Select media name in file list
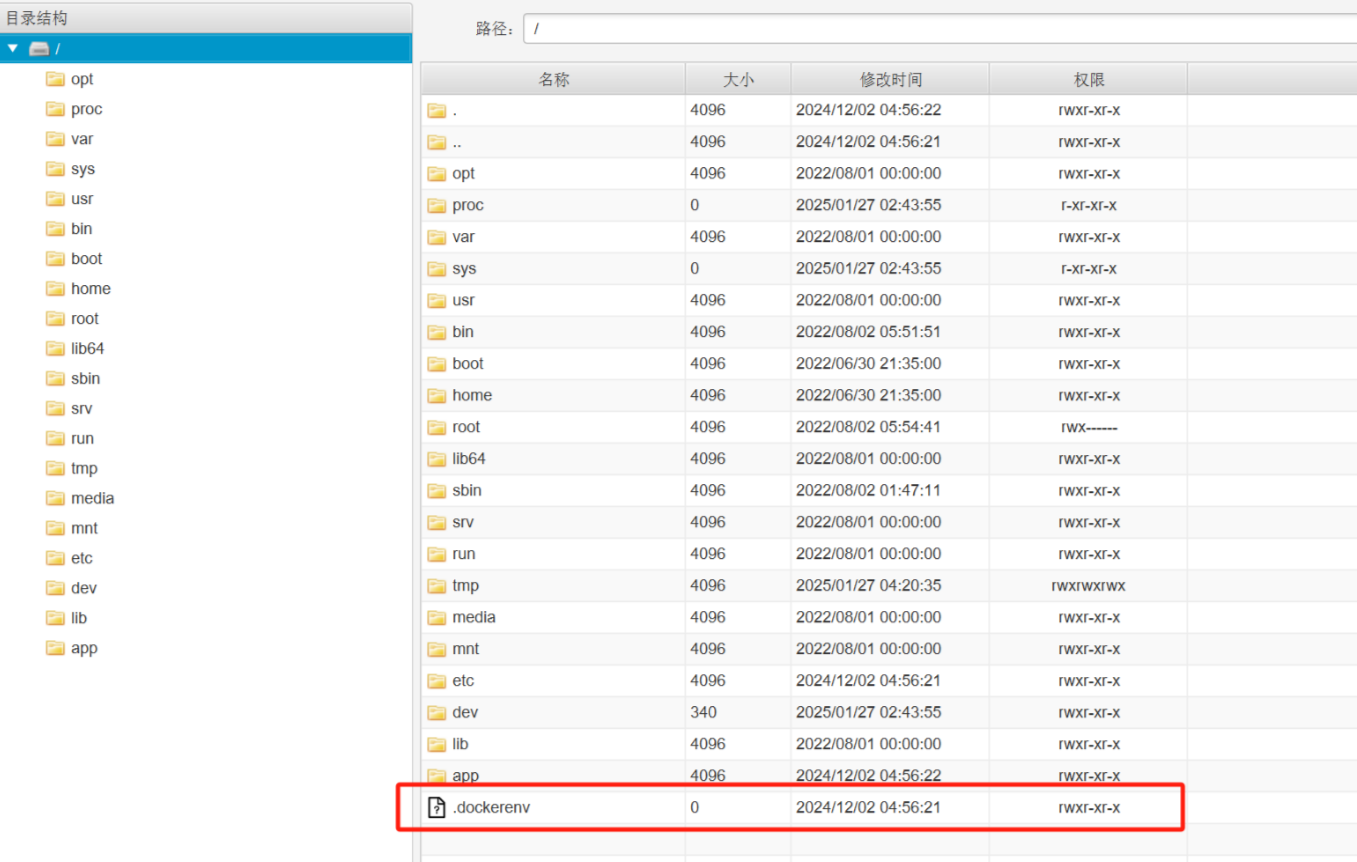1357x862 pixels. click(x=473, y=617)
